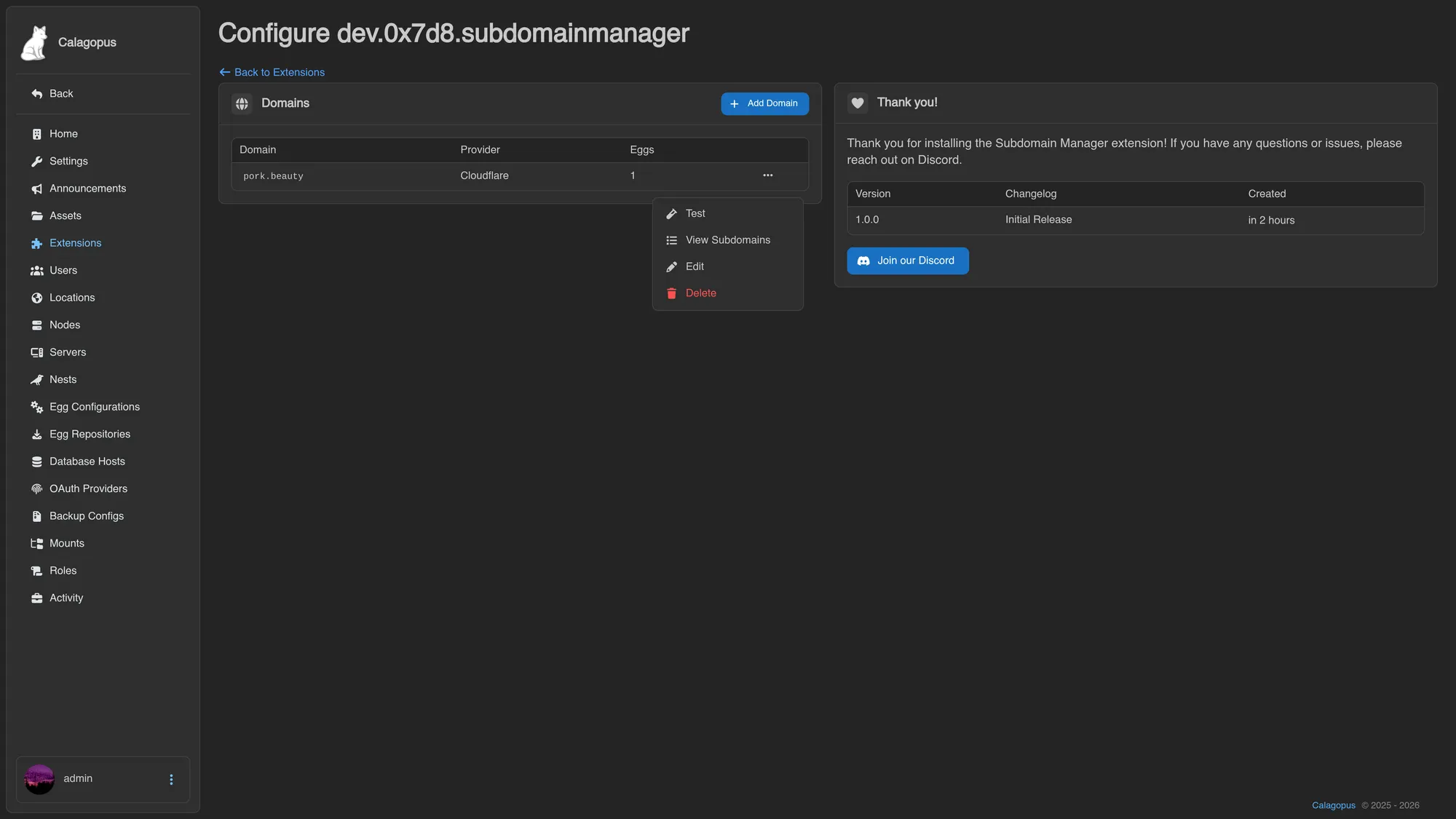Select Delete in the domain menu
This screenshot has height=819, width=1456.
pos(728,293)
